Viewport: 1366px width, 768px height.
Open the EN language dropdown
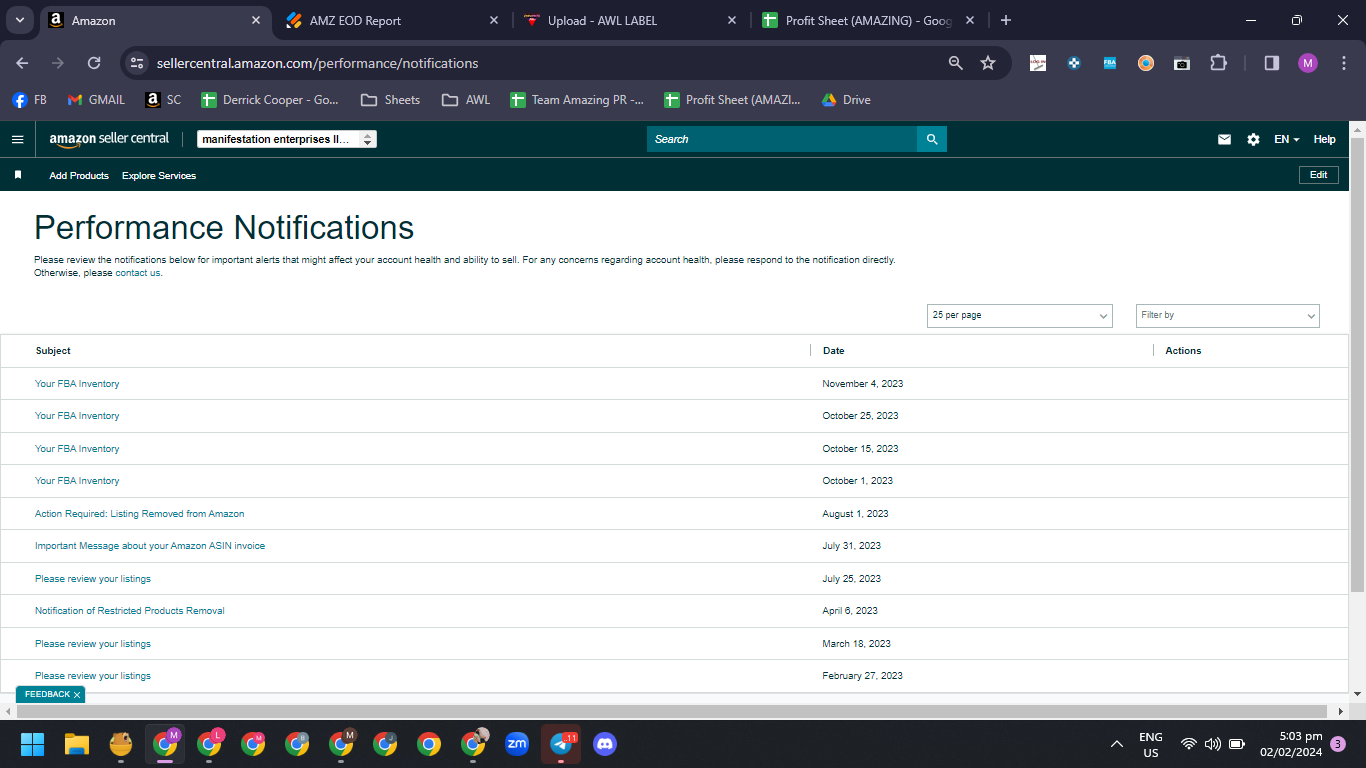tap(1286, 139)
